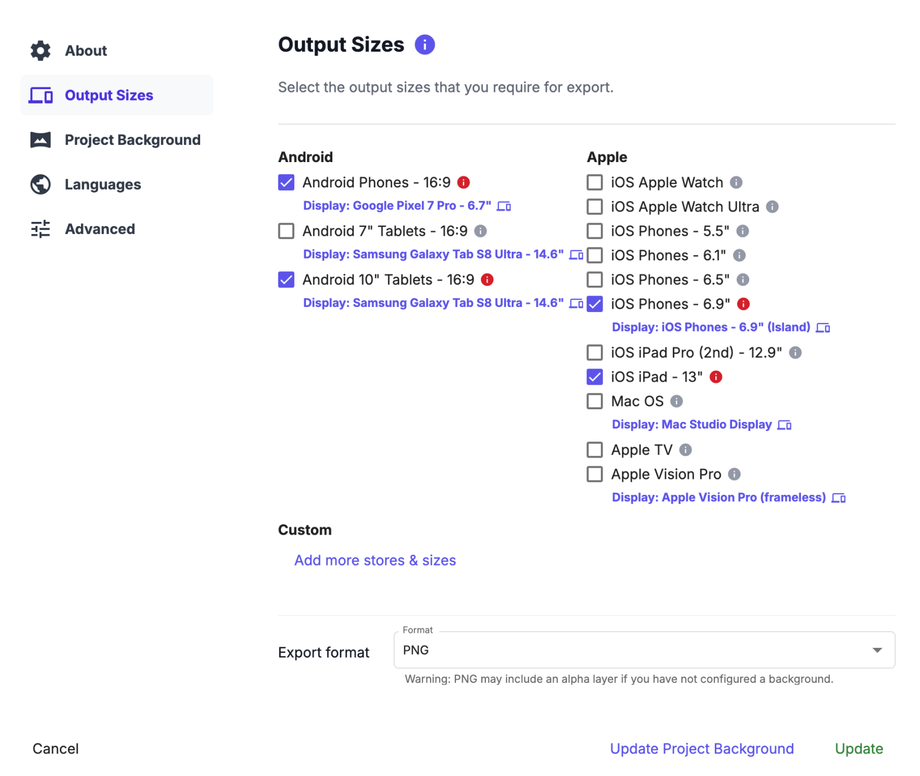The width and height of the screenshot is (920, 776).
Task: Click Add more stores & sizes link
Action: point(375,560)
